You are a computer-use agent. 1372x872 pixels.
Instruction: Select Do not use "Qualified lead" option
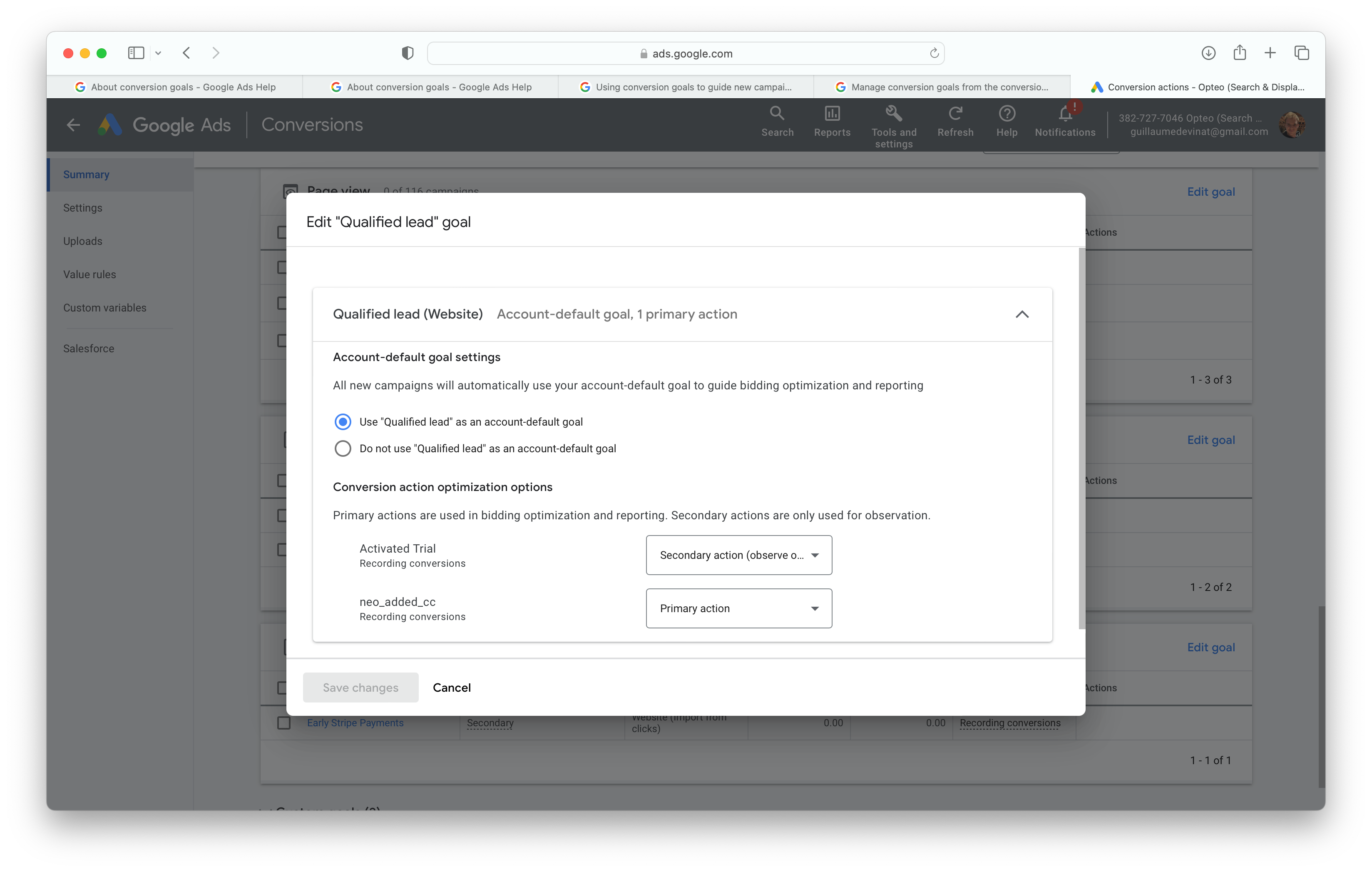tap(343, 448)
